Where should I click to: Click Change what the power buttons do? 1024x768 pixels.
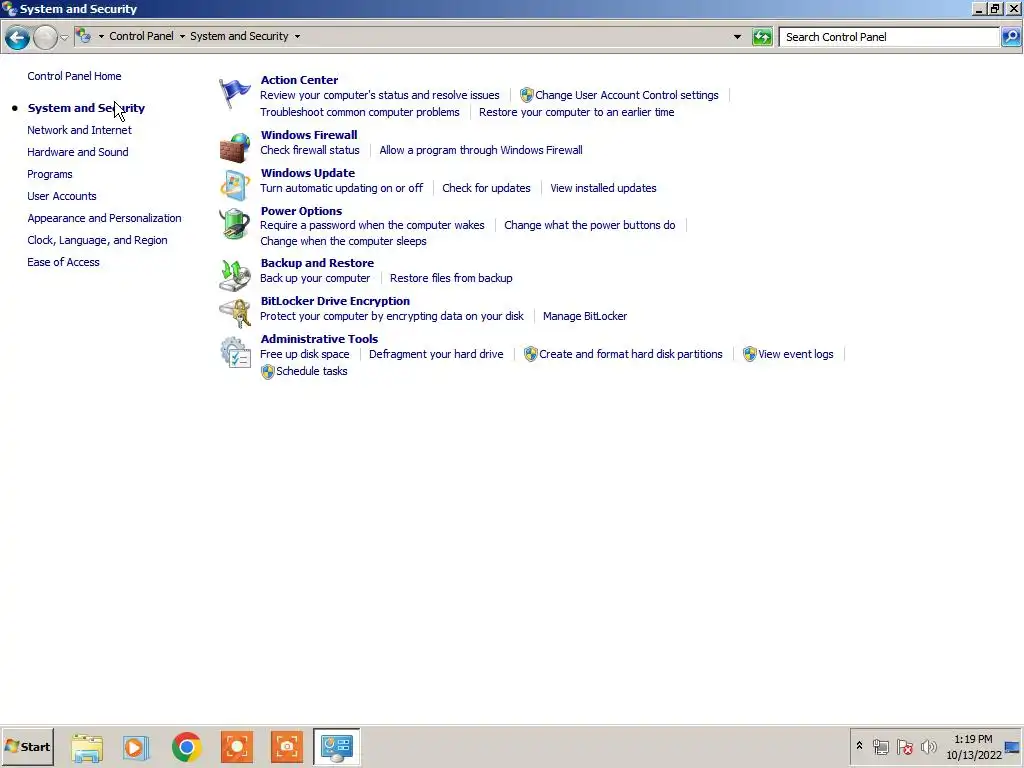590,225
